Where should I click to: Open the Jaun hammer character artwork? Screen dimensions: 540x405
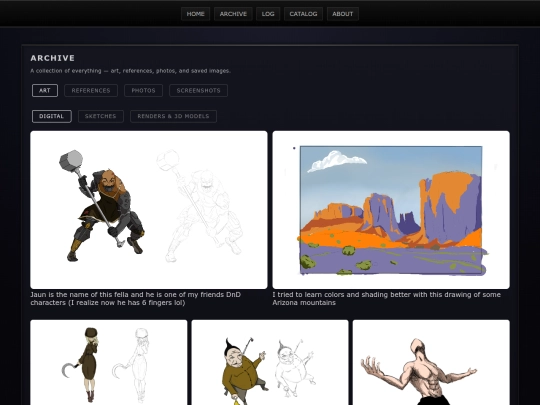click(x=149, y=210)
